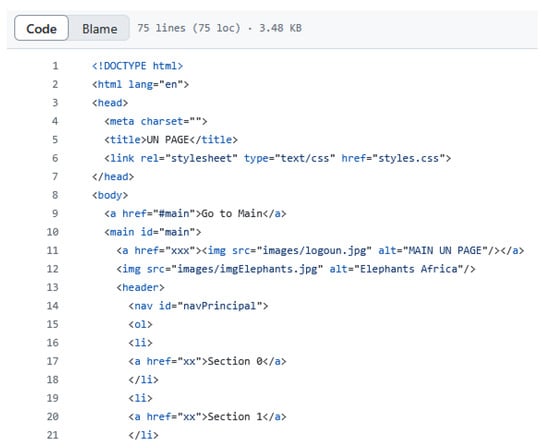Click the '</li>' tag on line 21
The image size is (550, 448).
tap(143, 435)
